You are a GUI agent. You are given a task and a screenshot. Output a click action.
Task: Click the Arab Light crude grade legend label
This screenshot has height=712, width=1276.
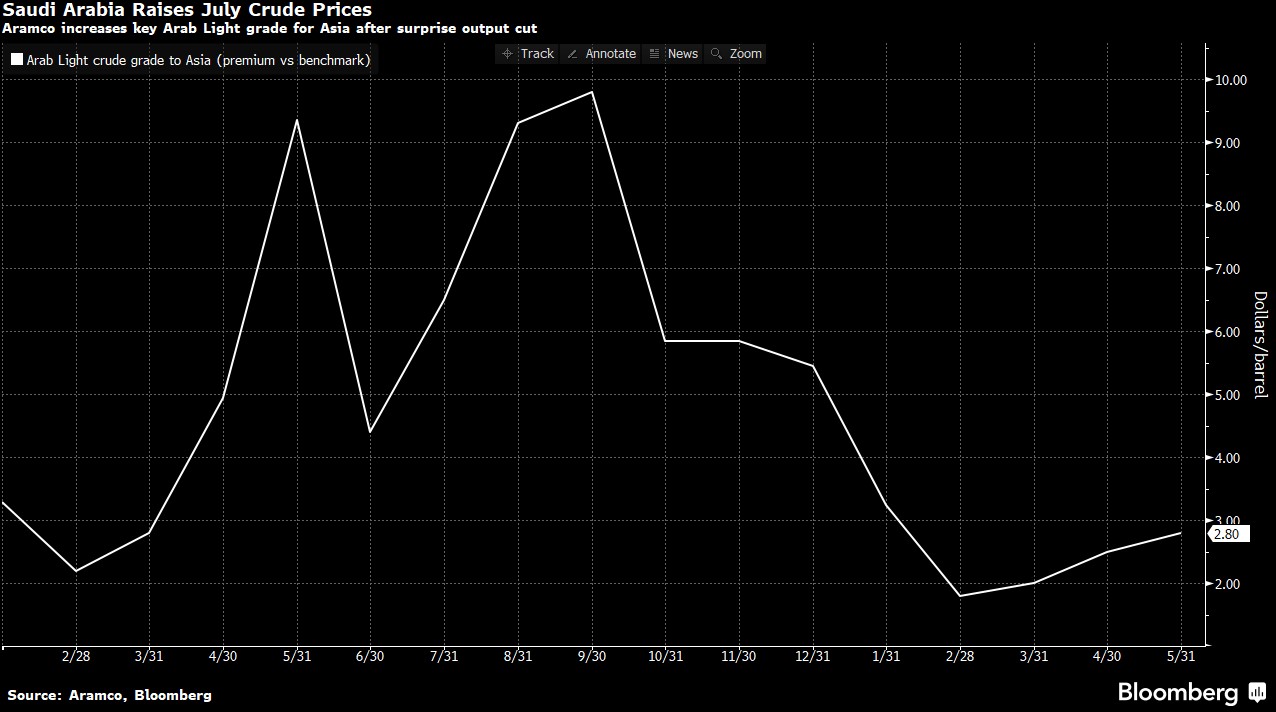[x=199, y=60]
